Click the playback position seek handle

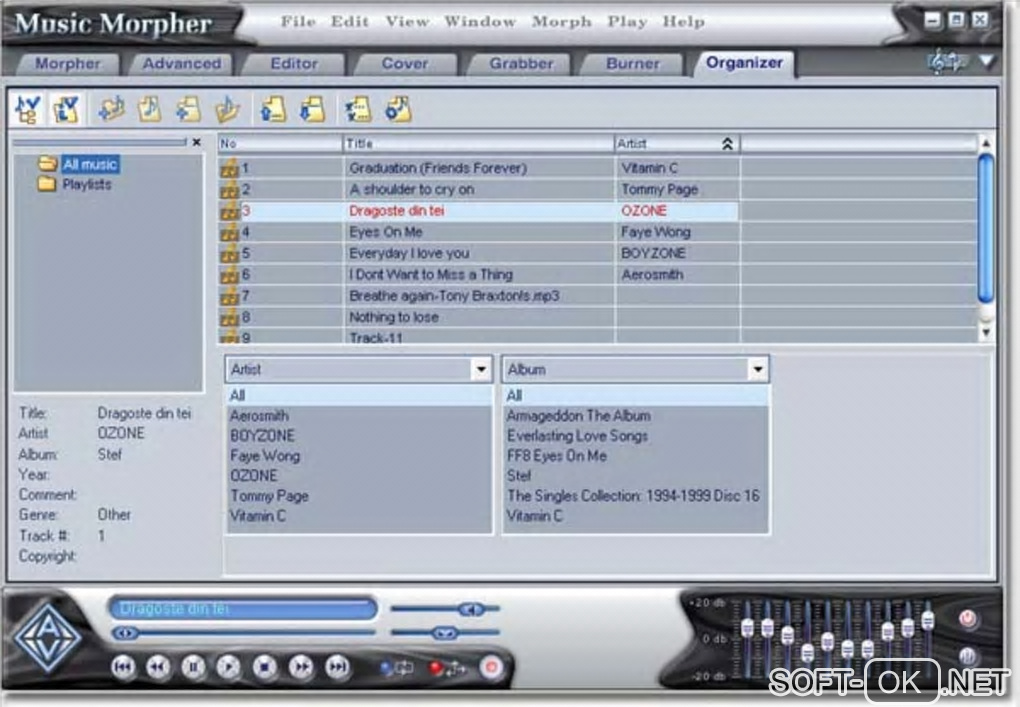pyautogui.click(x=126, y=633)
